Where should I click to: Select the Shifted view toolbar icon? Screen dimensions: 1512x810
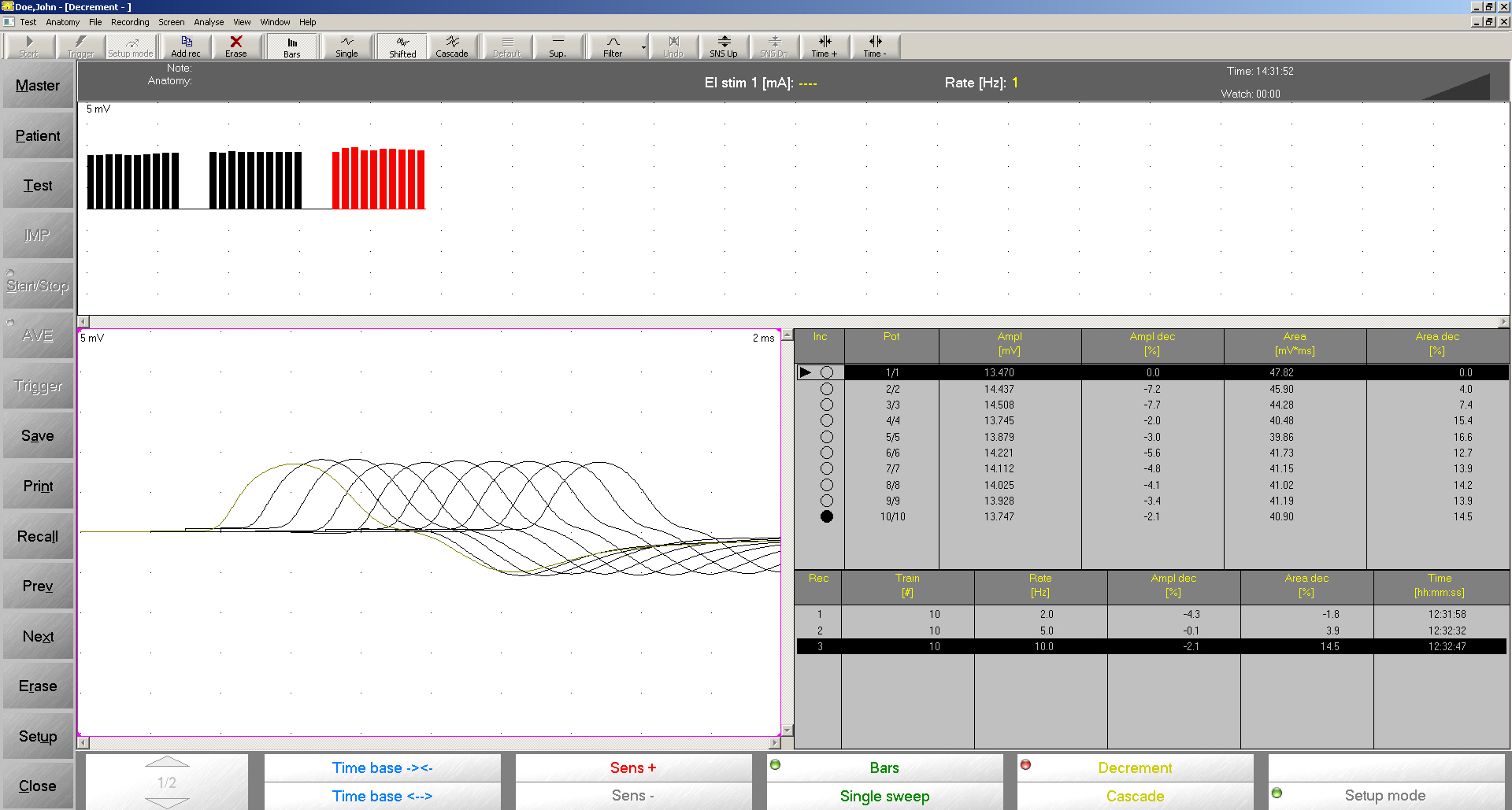(402, 46)
